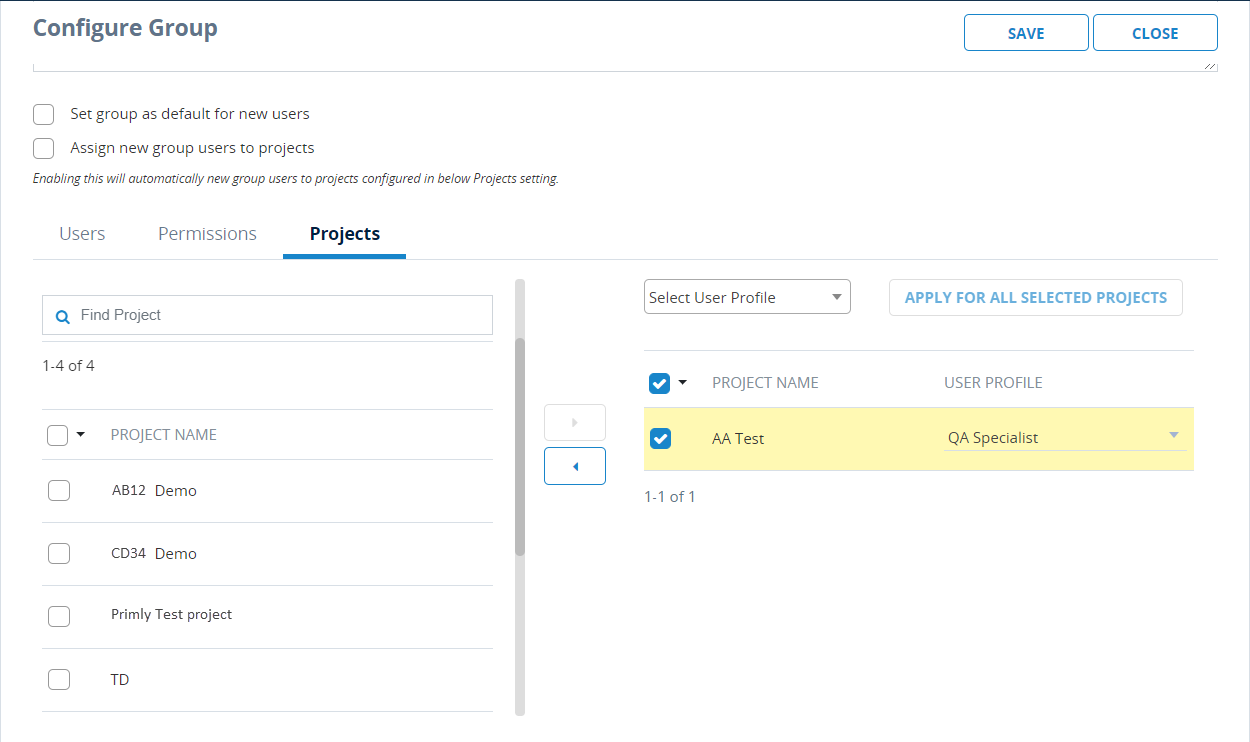1250x742 pixels.
Task: Check the Primly Test project box
Action: coord(59,616)
